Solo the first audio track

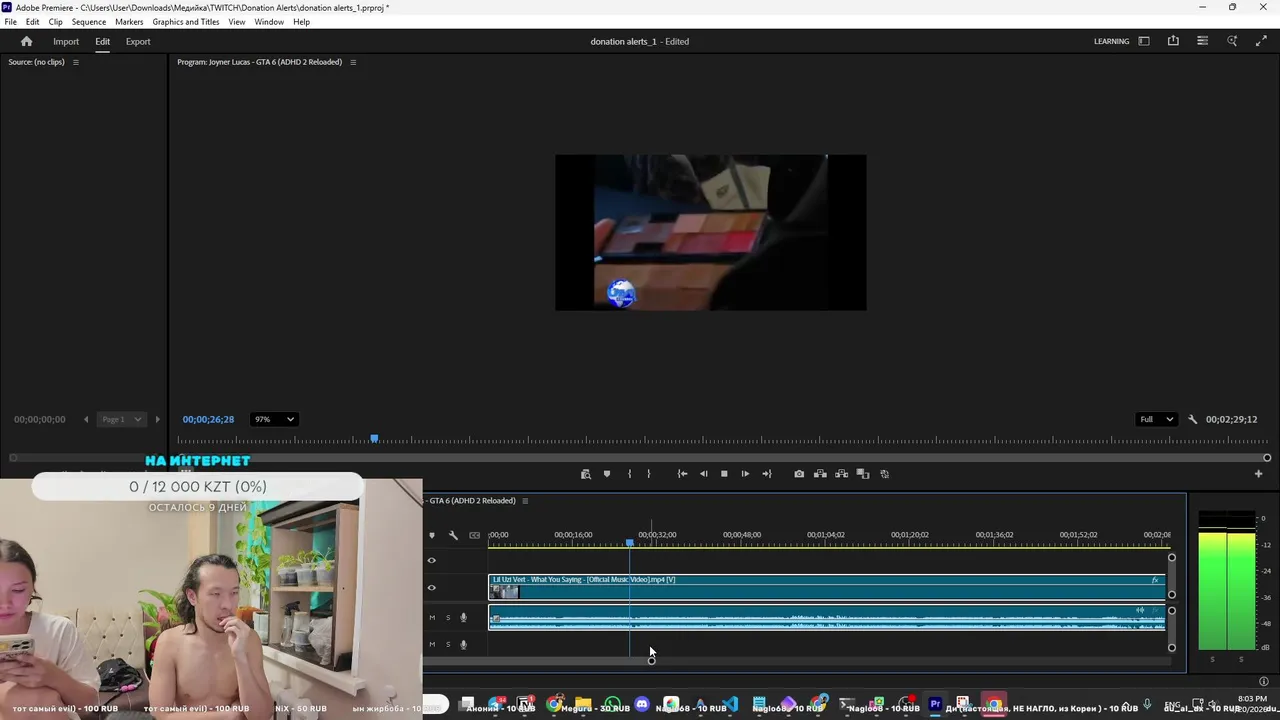pos(448,618)
